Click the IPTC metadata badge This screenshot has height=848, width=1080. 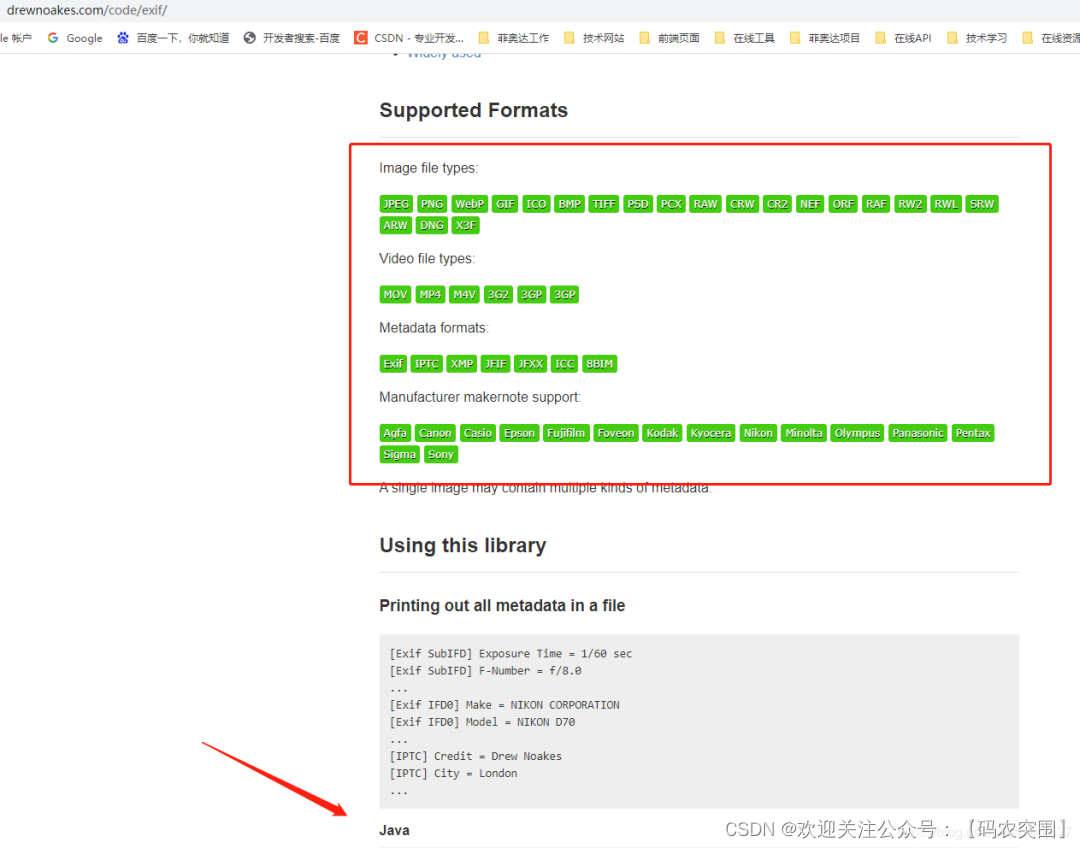pos(426,364)
